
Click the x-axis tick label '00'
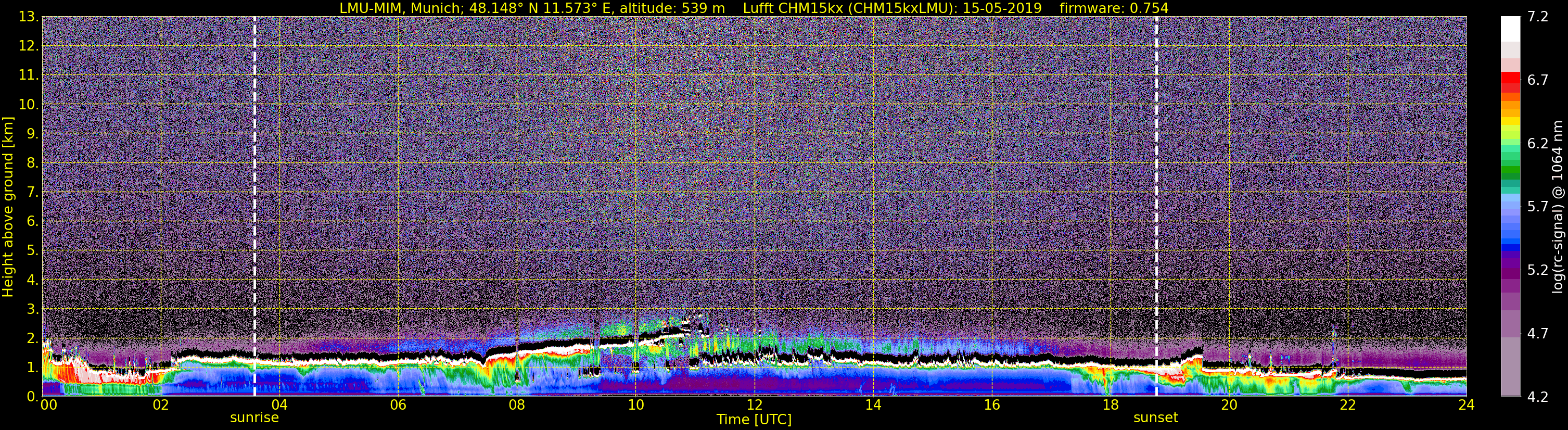tap(49, 405)
